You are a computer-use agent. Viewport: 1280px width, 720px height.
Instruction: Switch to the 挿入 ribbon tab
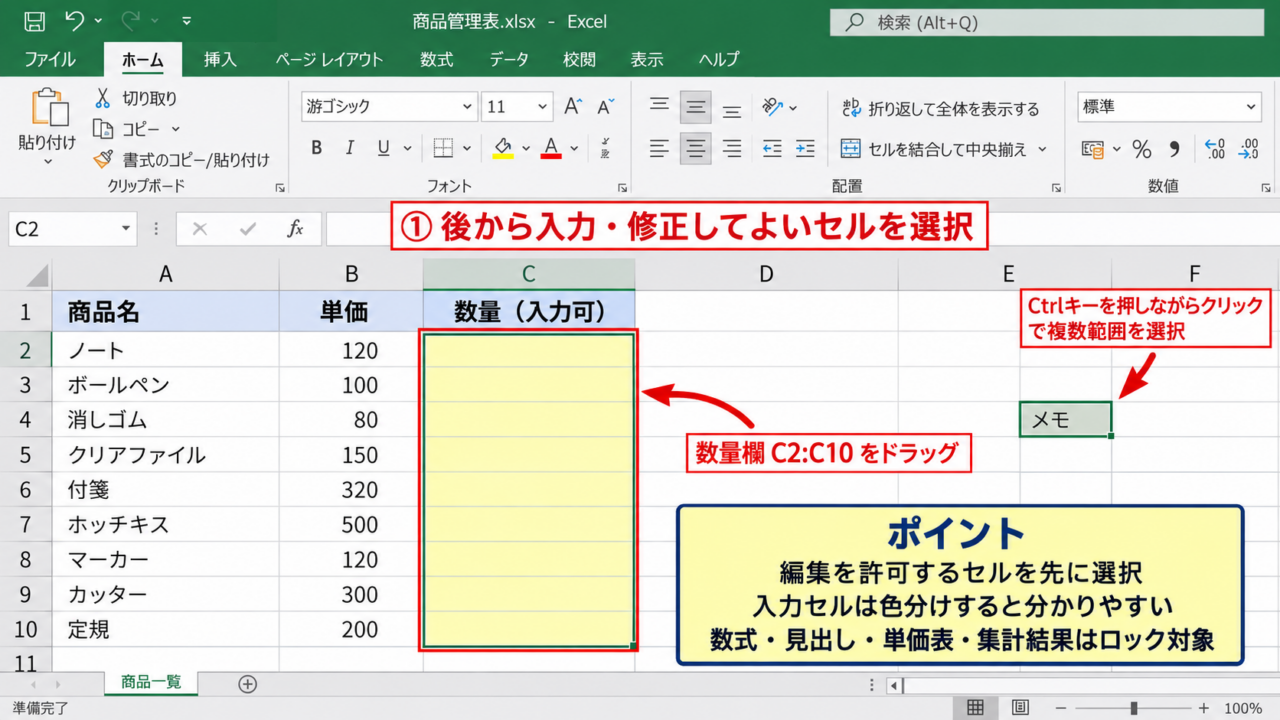point(220,60)
